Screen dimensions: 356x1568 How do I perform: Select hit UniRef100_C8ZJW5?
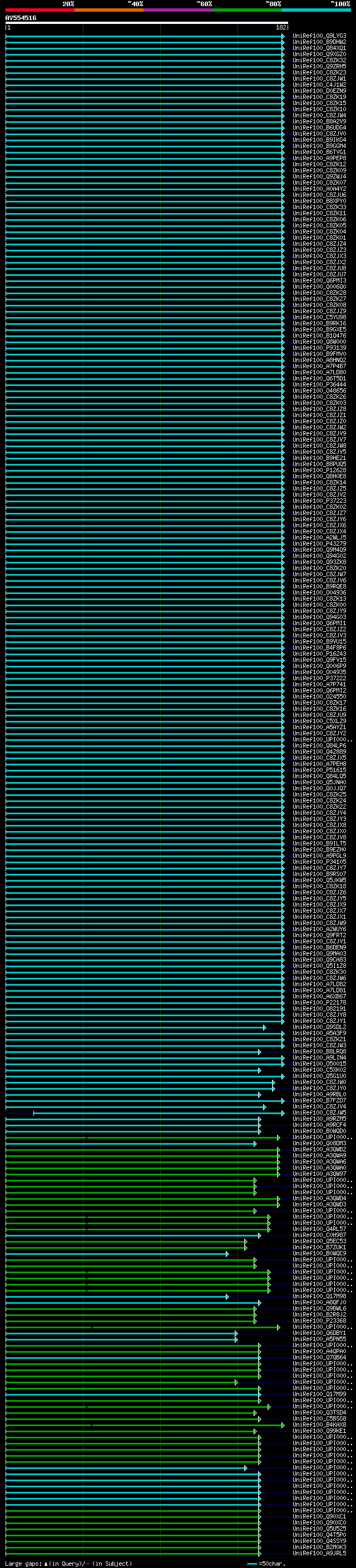tap(319, 1112)
